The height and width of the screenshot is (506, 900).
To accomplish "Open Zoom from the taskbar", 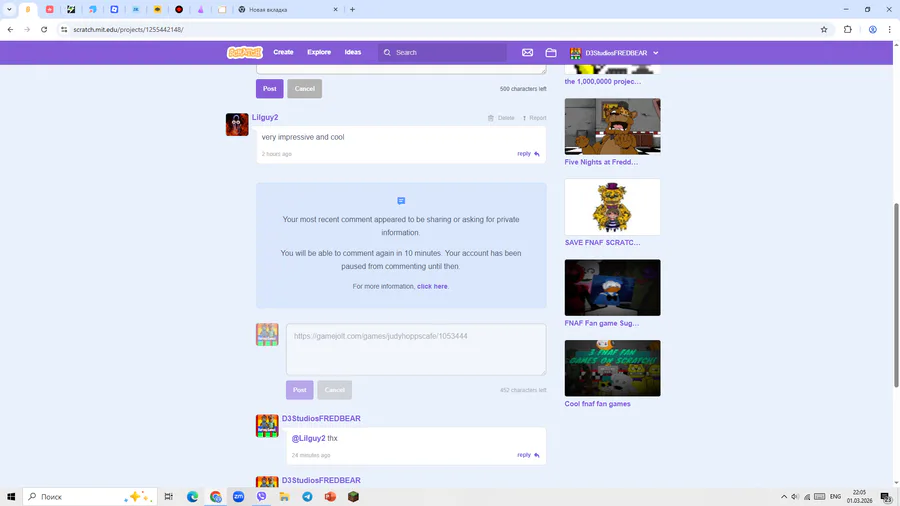I will (x=238, y=496).
